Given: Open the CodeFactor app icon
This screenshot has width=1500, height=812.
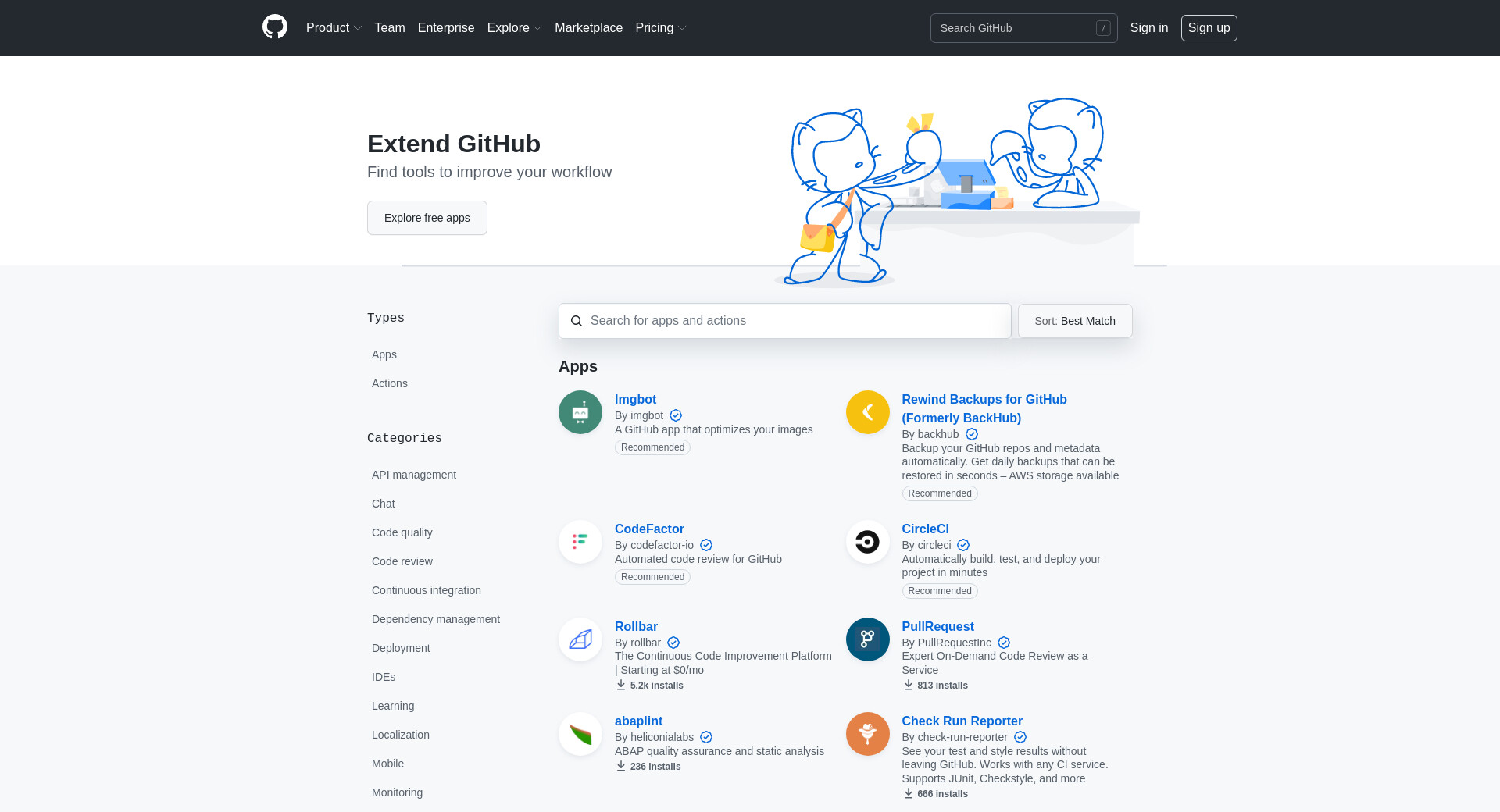Looking at the screenshot, I should point(580,542).
